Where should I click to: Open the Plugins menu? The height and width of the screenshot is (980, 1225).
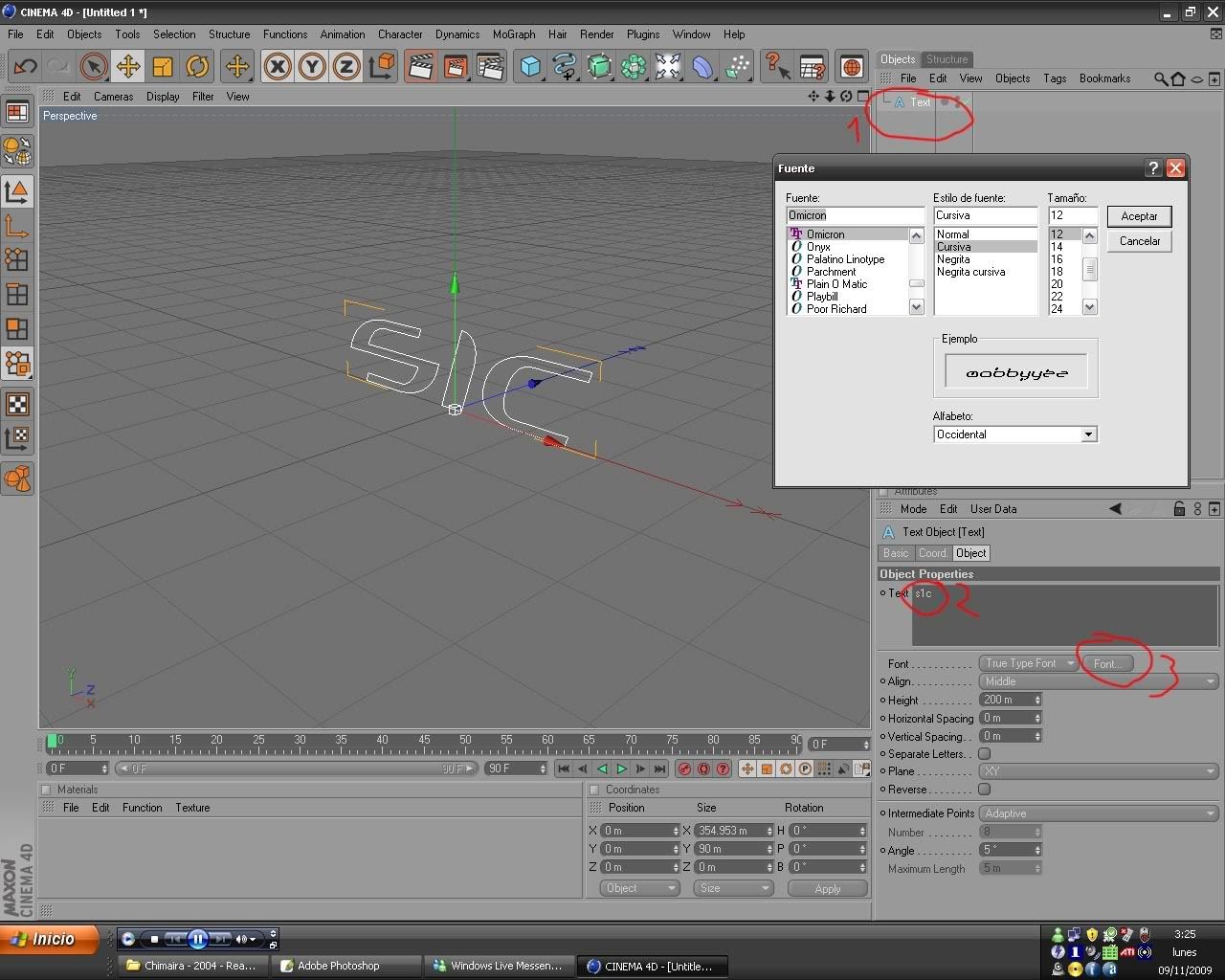coord(643,34)
